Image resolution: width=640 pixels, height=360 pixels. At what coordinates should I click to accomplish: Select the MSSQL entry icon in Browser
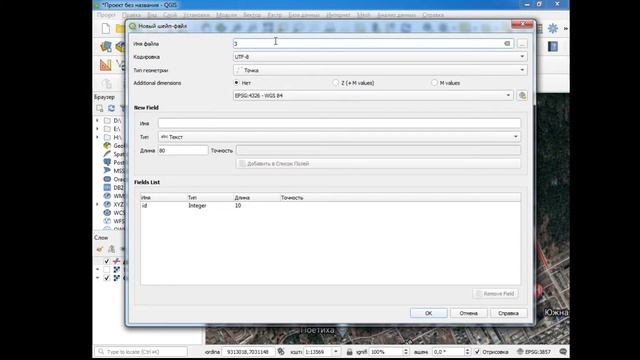tap(107, 171)
